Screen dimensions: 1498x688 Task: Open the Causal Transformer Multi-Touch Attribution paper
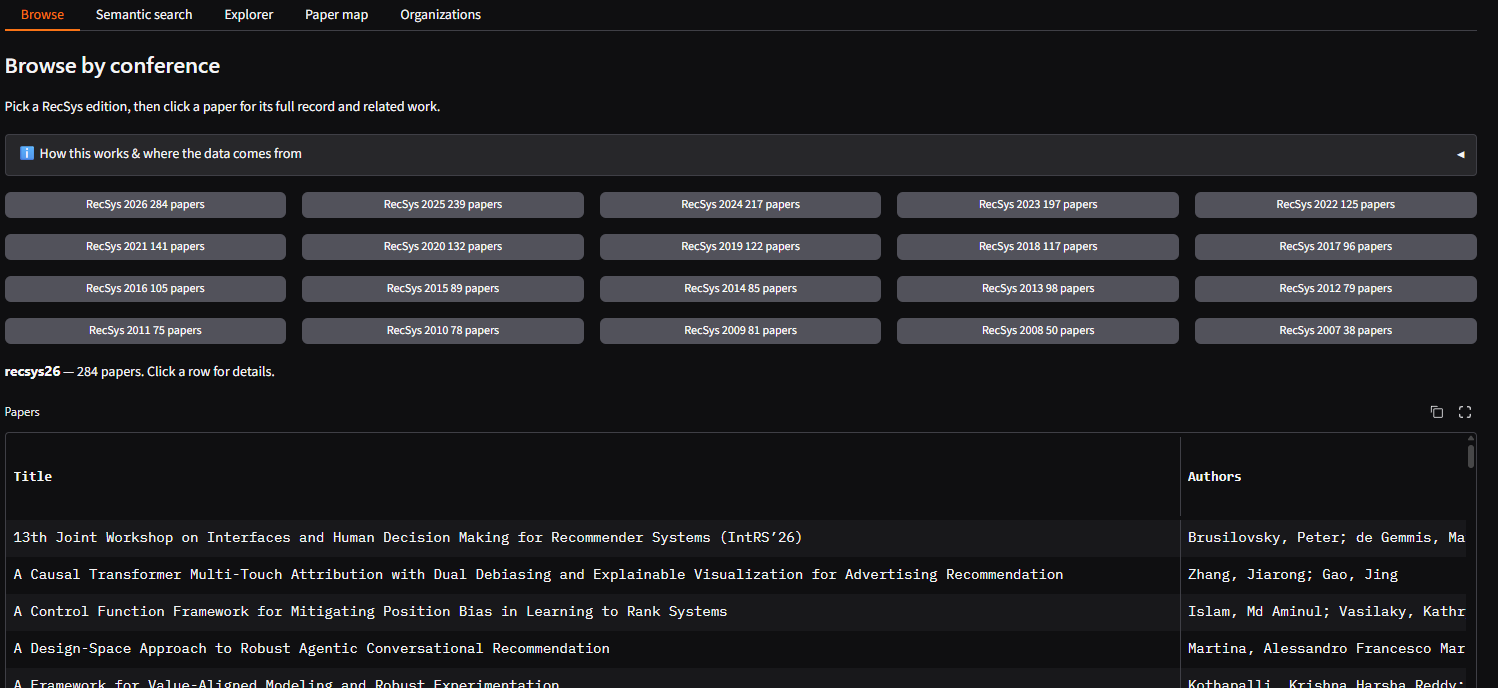point(593,575)
